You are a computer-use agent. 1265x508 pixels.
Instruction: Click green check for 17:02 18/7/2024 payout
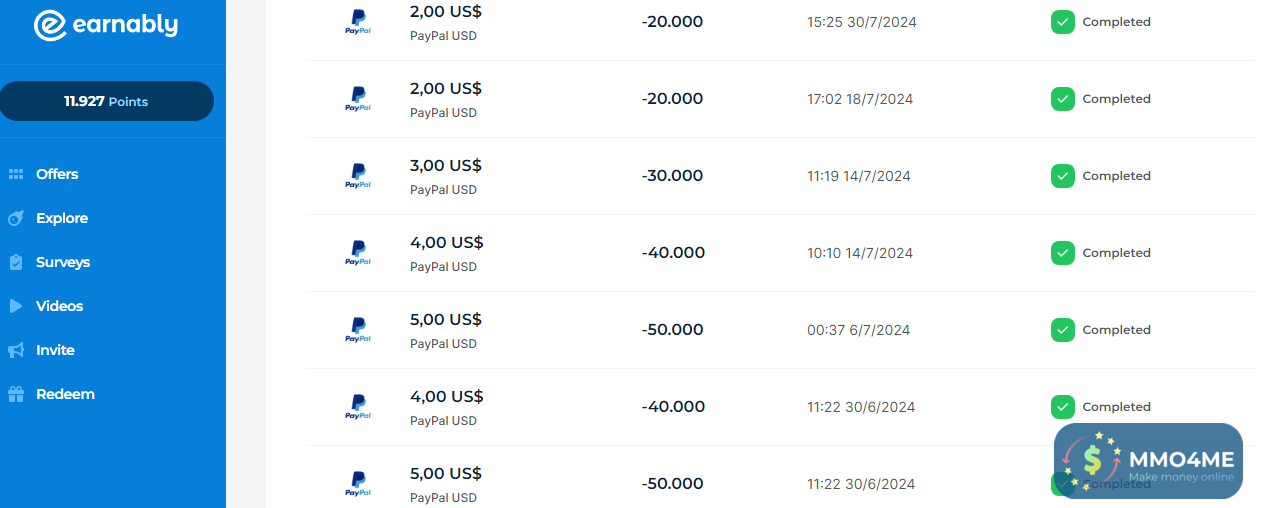[1063, 99]
